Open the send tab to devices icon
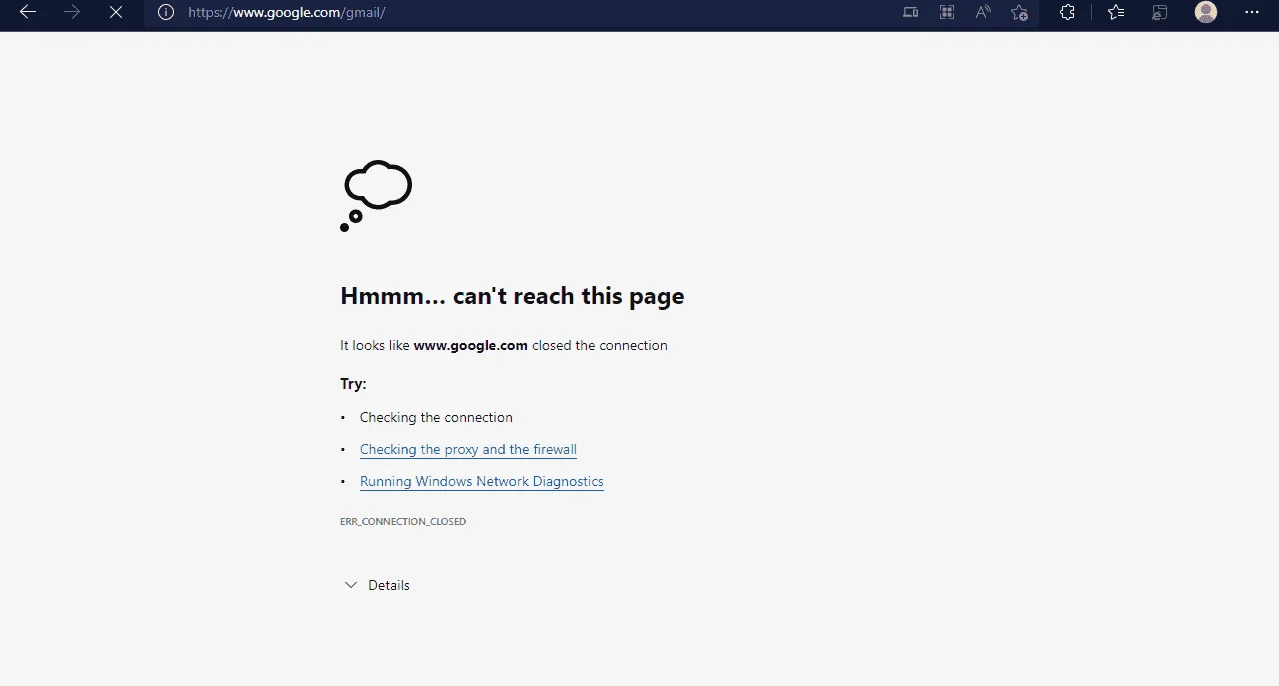The height and width of the screenshot is (686, 1279). [910, 12]
